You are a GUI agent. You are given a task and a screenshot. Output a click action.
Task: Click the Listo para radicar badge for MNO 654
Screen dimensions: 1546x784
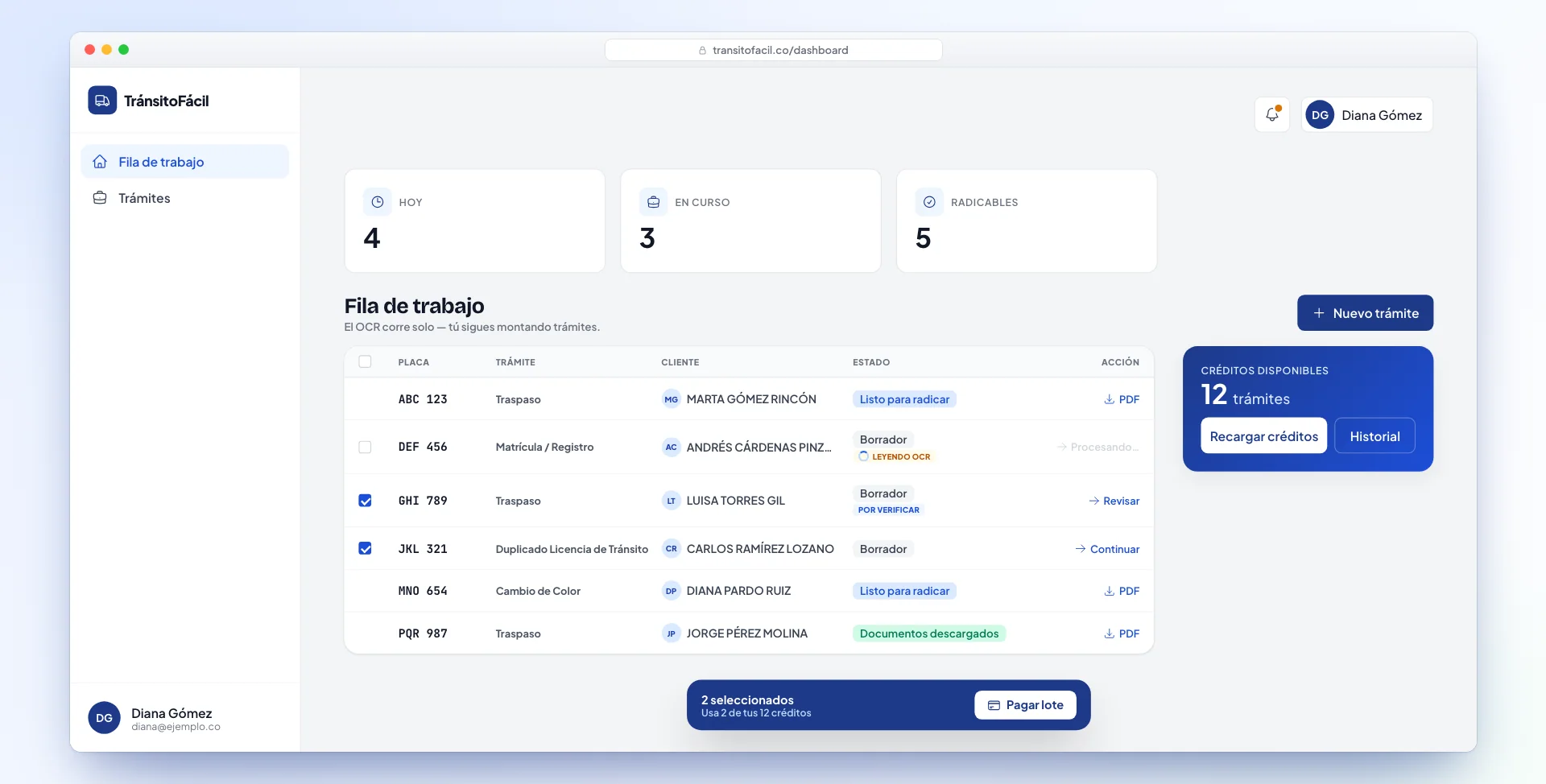click(904, 591)
